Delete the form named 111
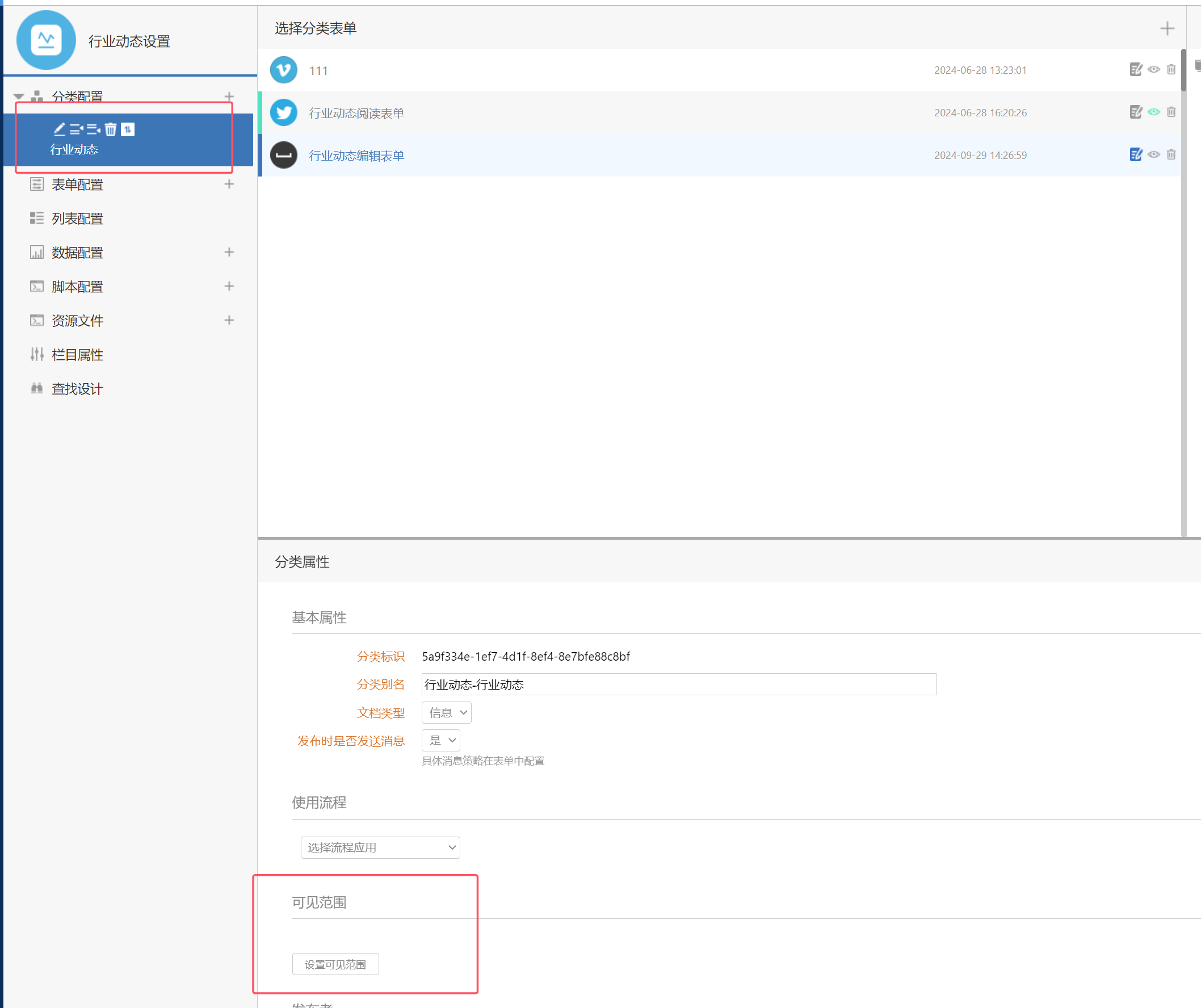 coord(1171,70)
